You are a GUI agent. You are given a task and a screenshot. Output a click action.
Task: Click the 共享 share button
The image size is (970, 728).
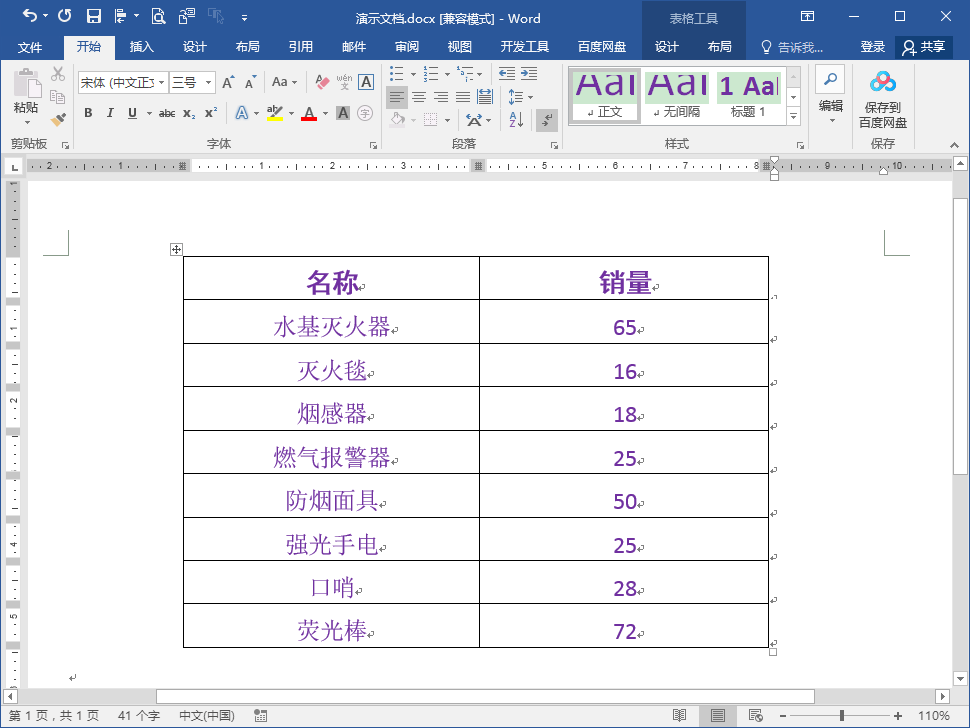point(924,47)
